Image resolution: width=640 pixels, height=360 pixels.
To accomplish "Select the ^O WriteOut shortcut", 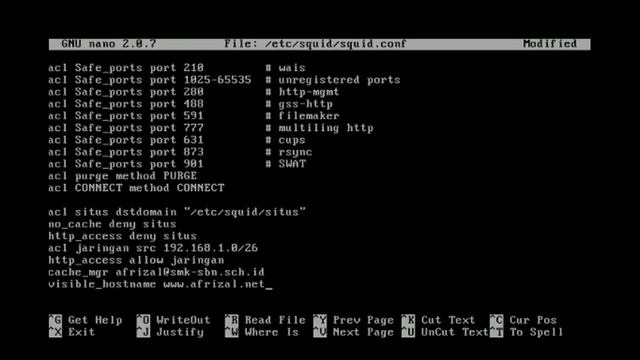I will tap(174, 320).
